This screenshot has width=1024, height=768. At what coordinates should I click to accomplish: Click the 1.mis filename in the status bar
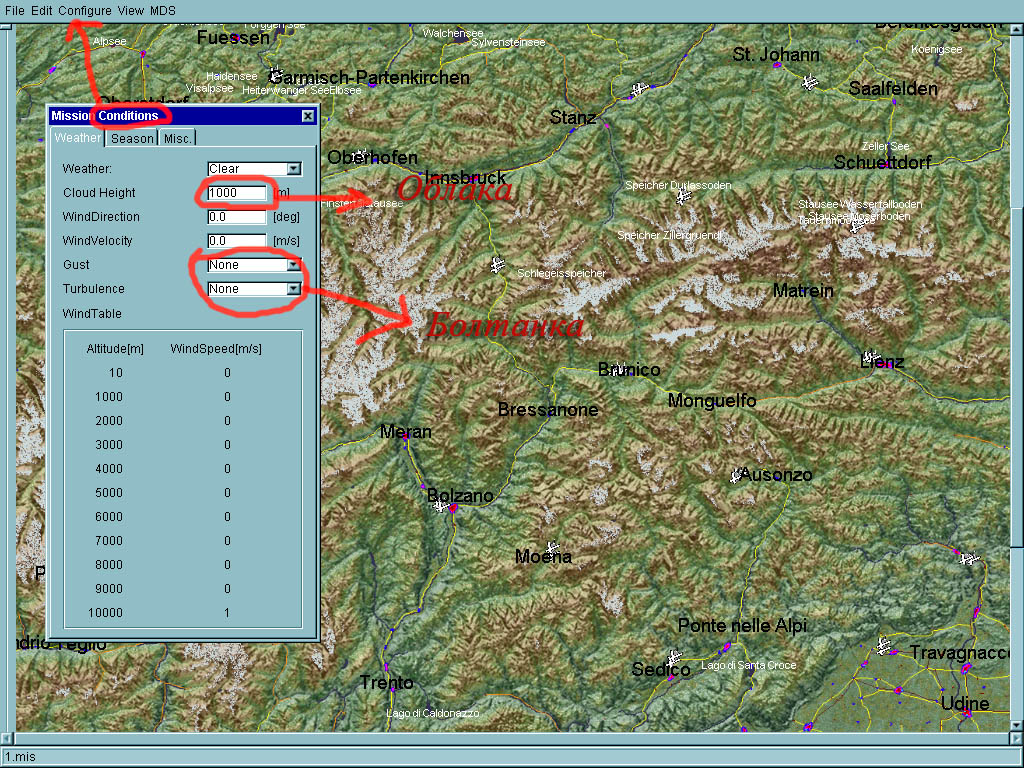[x=20, y=757]
